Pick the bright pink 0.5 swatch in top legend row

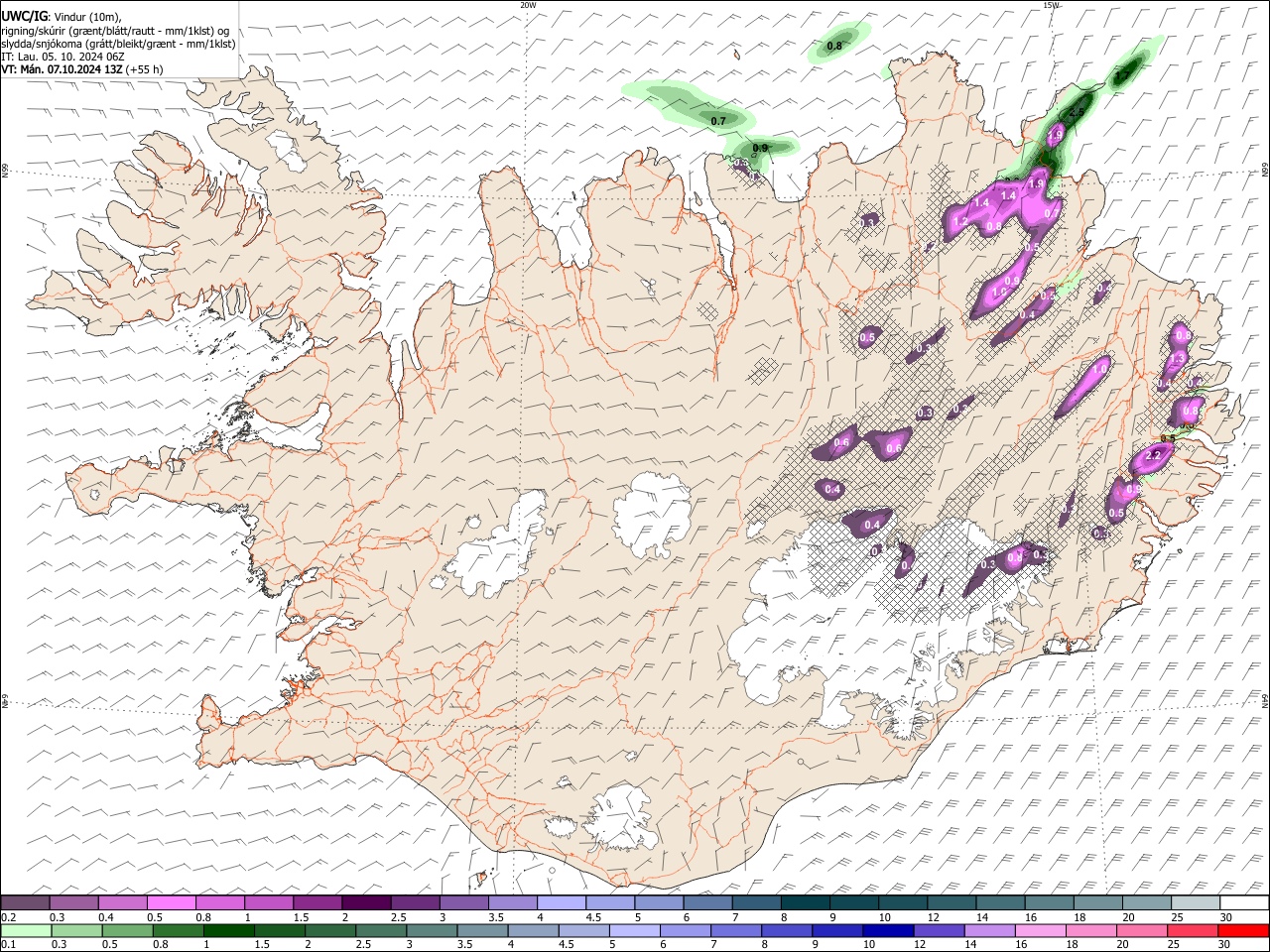point(172,902)
